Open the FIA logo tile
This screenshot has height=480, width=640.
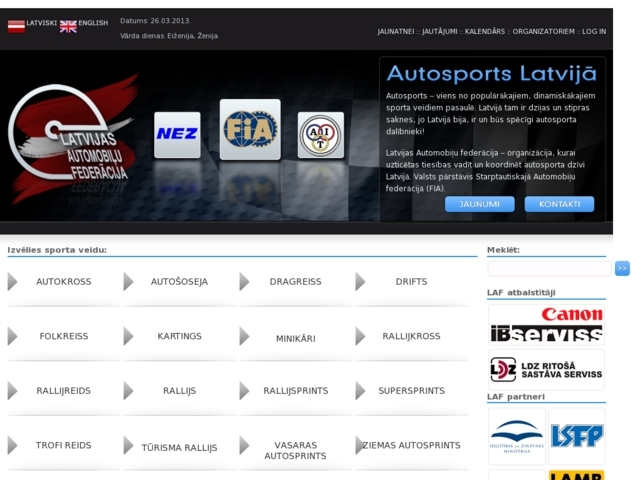(x=250, y=129)
